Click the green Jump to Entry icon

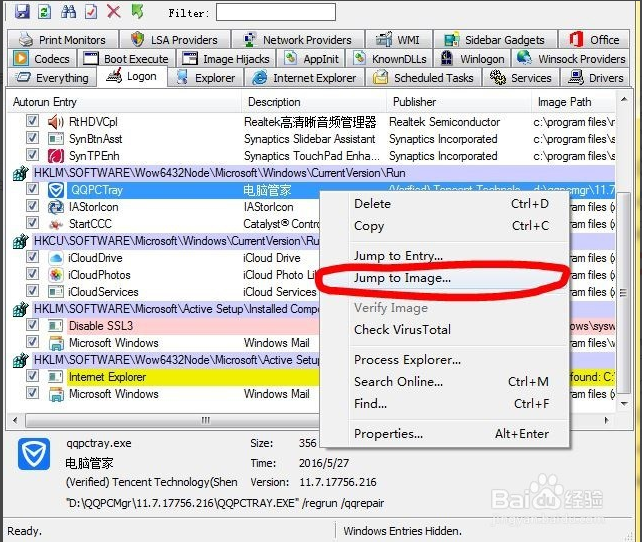tap(137, 11)
